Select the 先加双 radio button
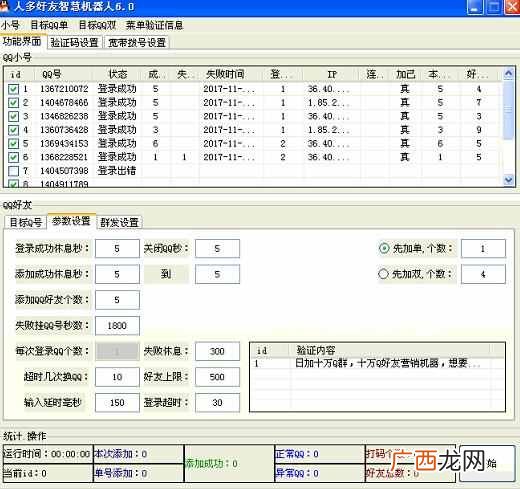Viewport: 520px width, 489px height. click(383, 274)
